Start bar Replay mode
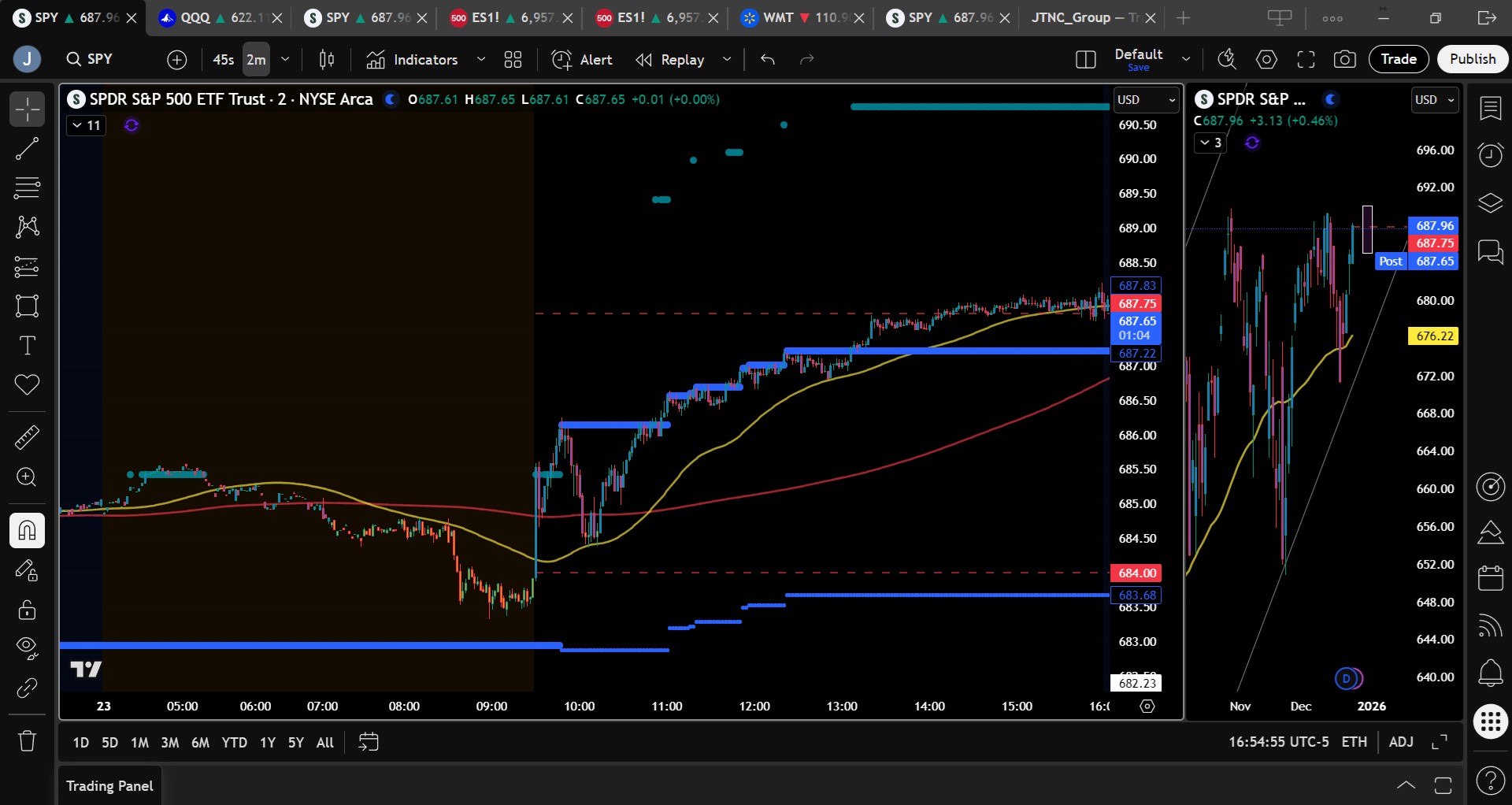Screen dimensions: 1512x805 coord(670,60)
